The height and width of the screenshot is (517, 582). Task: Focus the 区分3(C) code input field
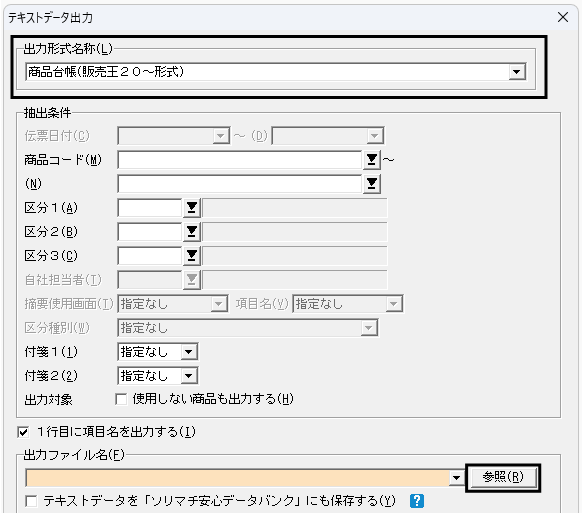[x=150, y=256]
